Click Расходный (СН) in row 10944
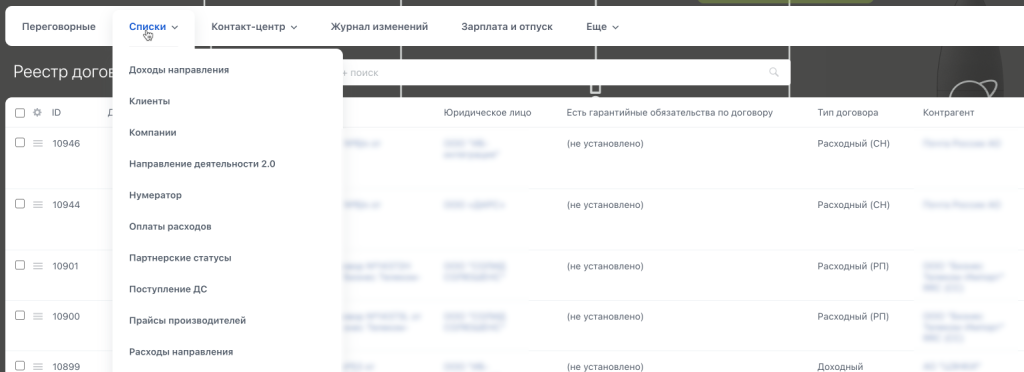 pos(853,205)
